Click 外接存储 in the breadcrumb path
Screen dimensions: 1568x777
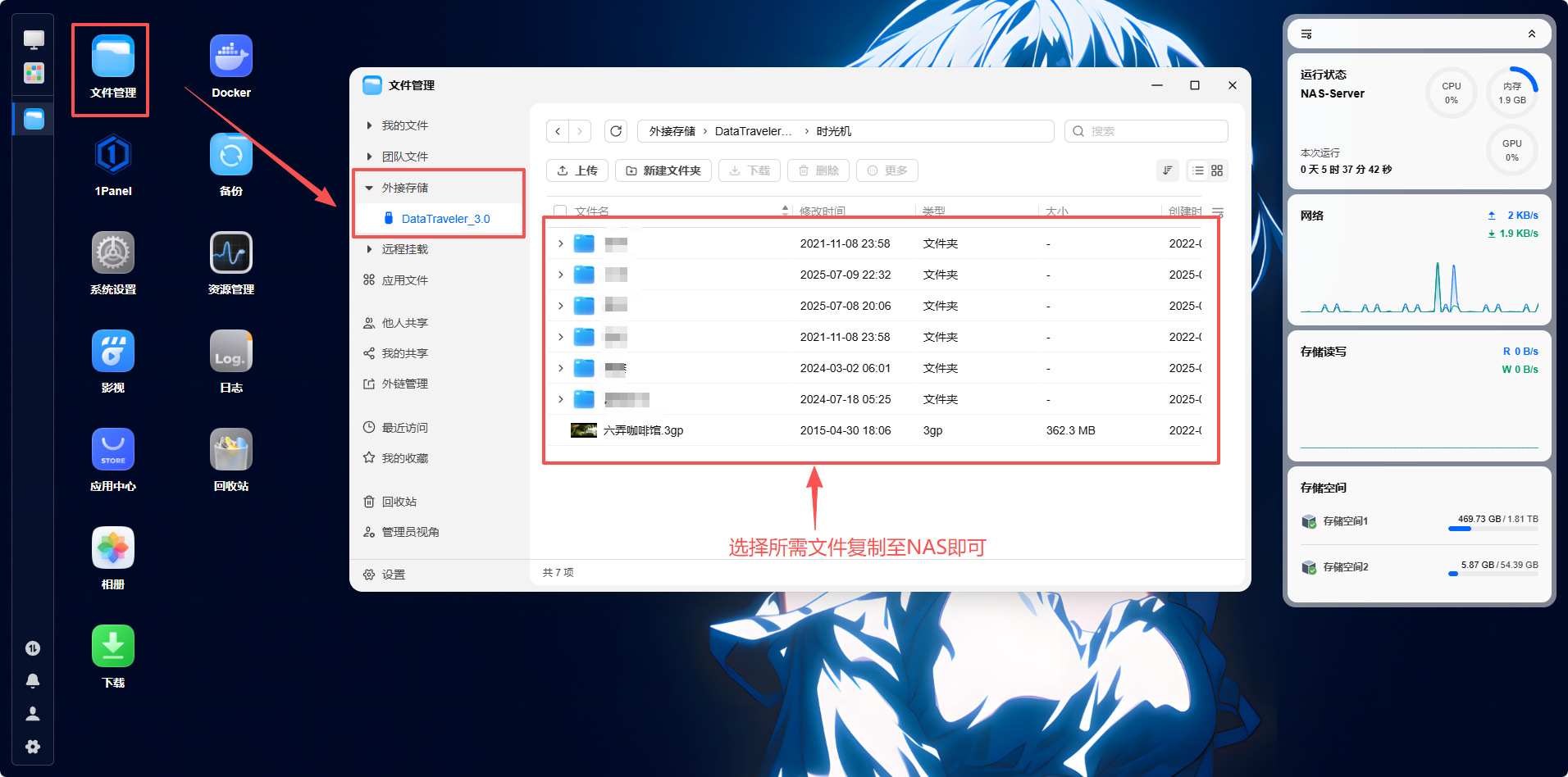(x=672, y=131)
